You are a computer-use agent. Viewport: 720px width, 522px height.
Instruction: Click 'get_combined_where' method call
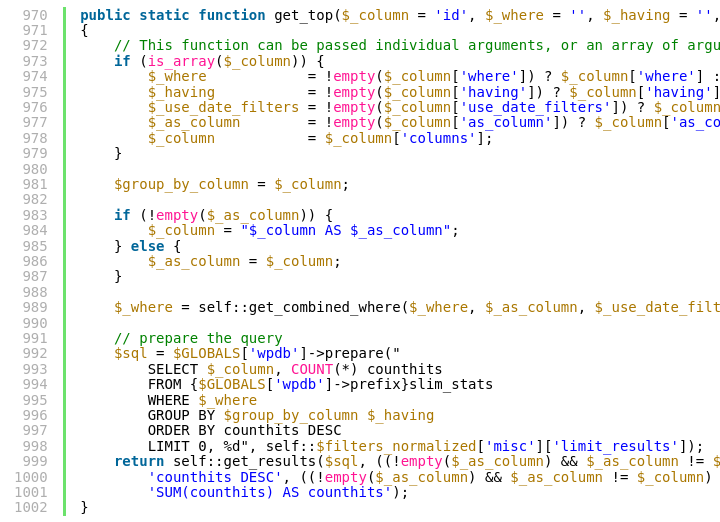[x=325, y=308]
